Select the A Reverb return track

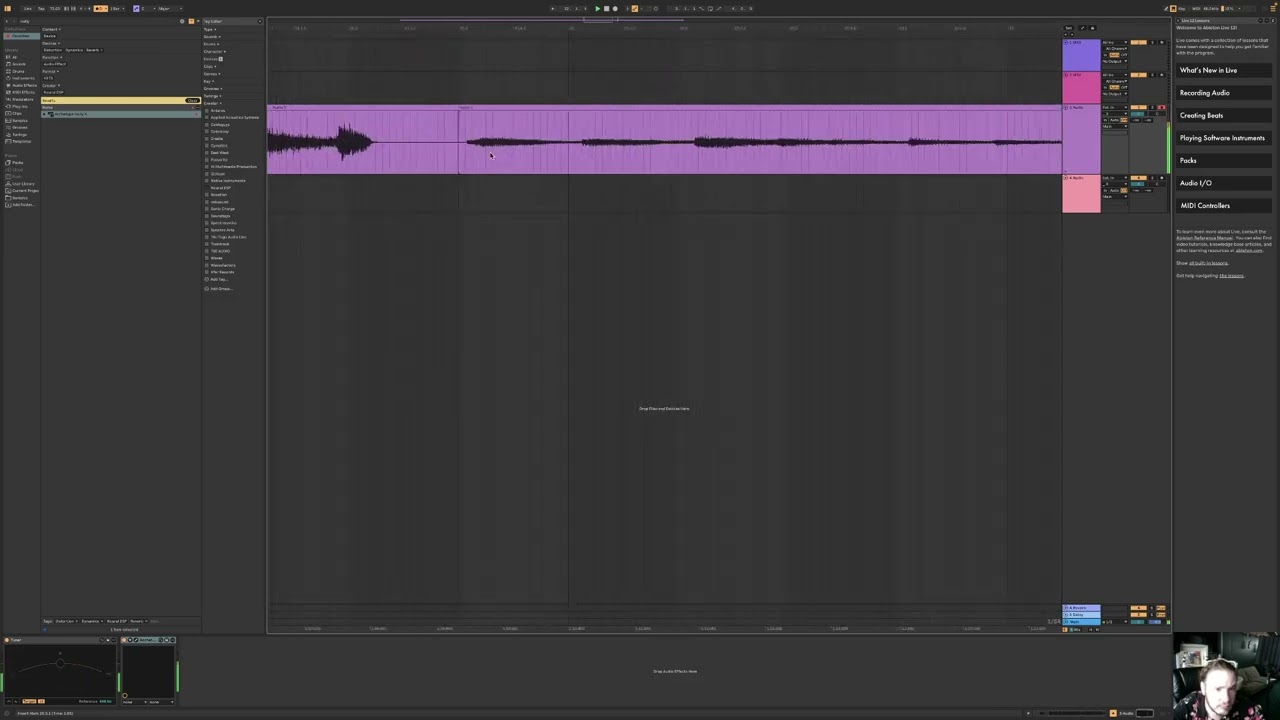(1081, 608)
